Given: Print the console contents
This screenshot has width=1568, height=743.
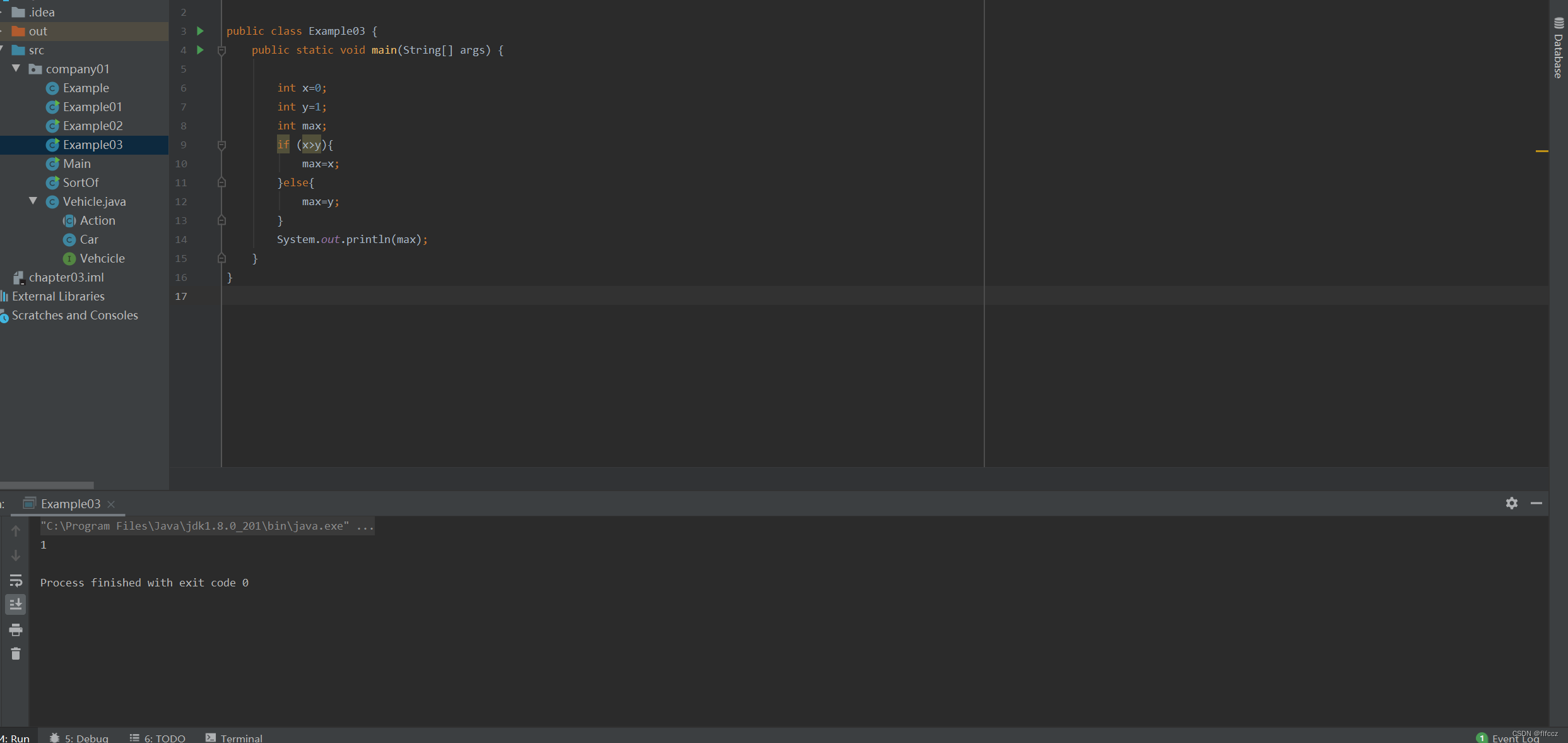Looking at the screenshot, I should point(15,630).
